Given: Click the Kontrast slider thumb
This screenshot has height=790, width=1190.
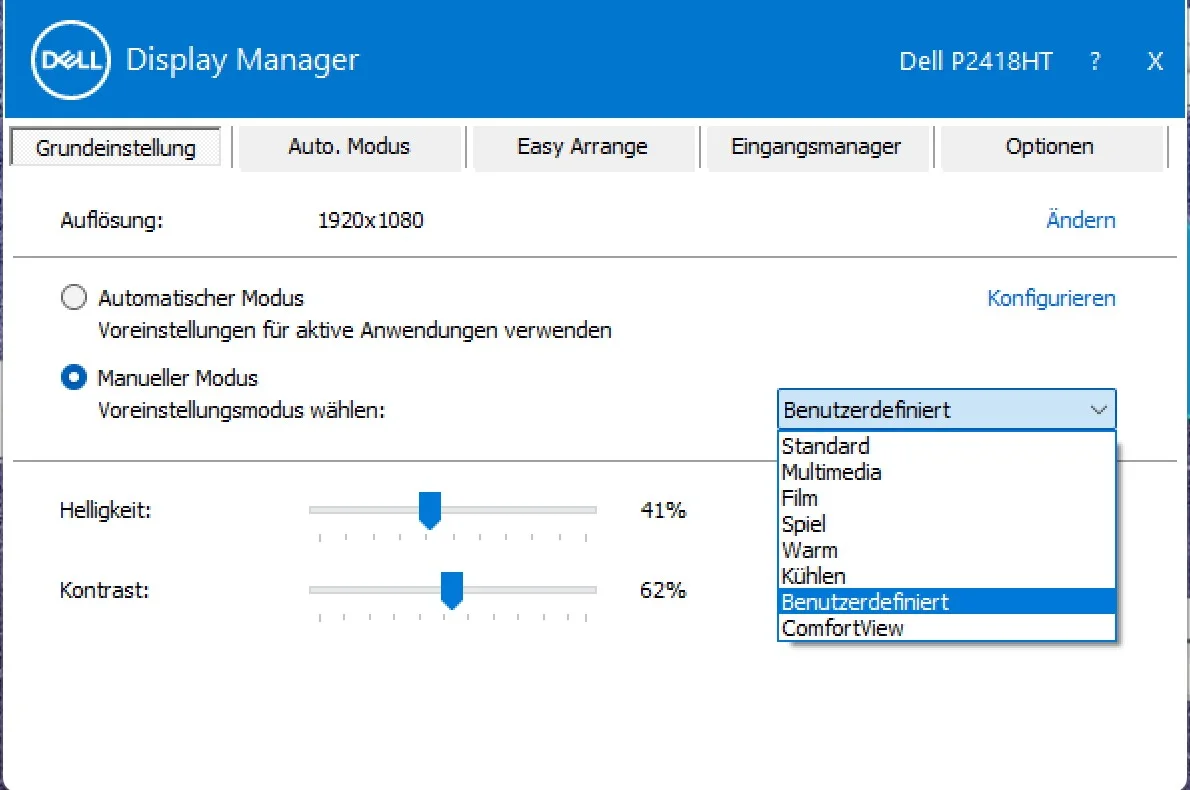Looking at the screenshot, I should 452,590.
